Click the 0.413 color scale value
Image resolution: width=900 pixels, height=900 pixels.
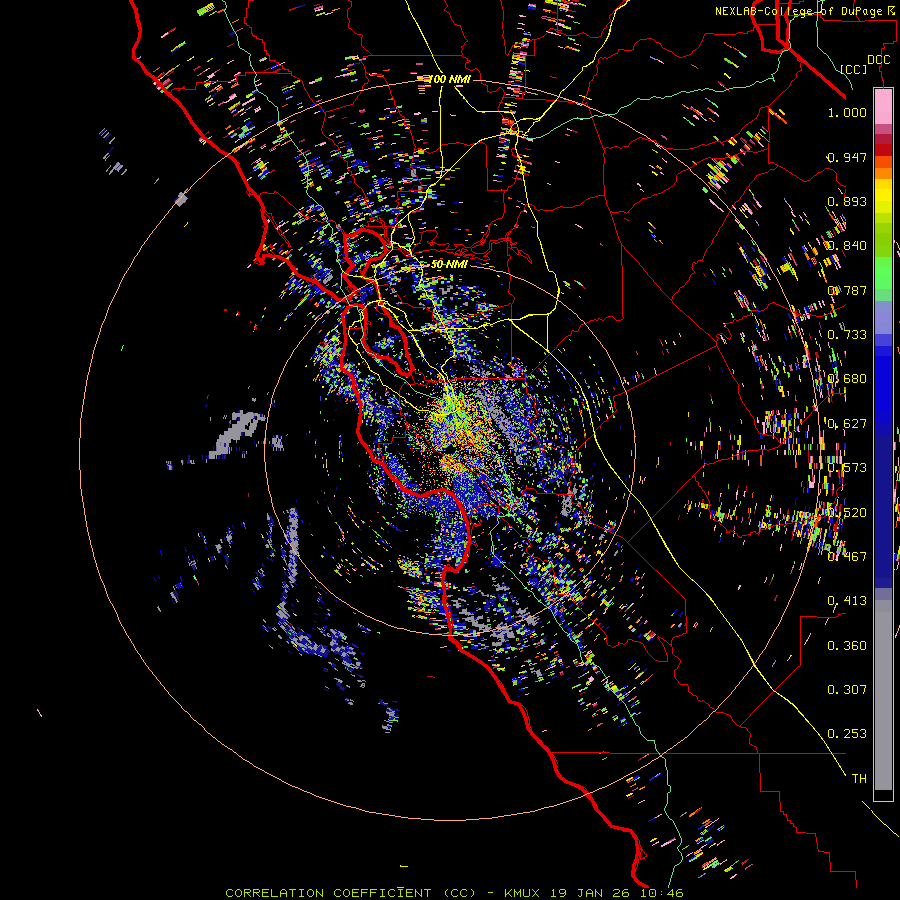847,601
